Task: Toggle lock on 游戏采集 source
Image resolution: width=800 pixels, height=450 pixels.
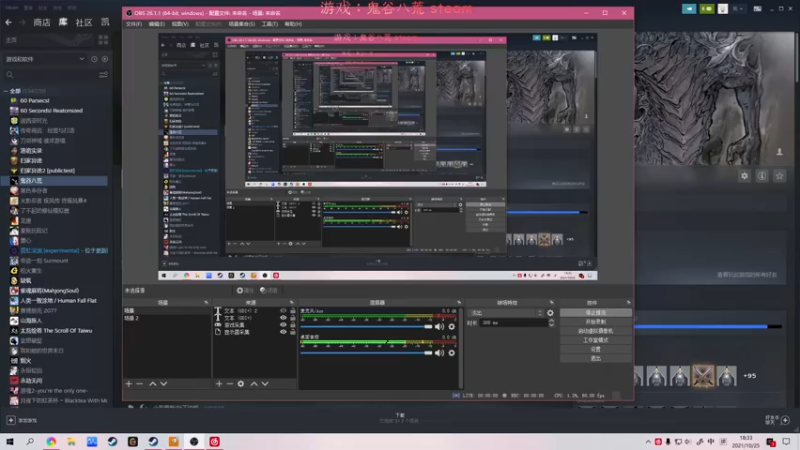Action: point(293,325)
